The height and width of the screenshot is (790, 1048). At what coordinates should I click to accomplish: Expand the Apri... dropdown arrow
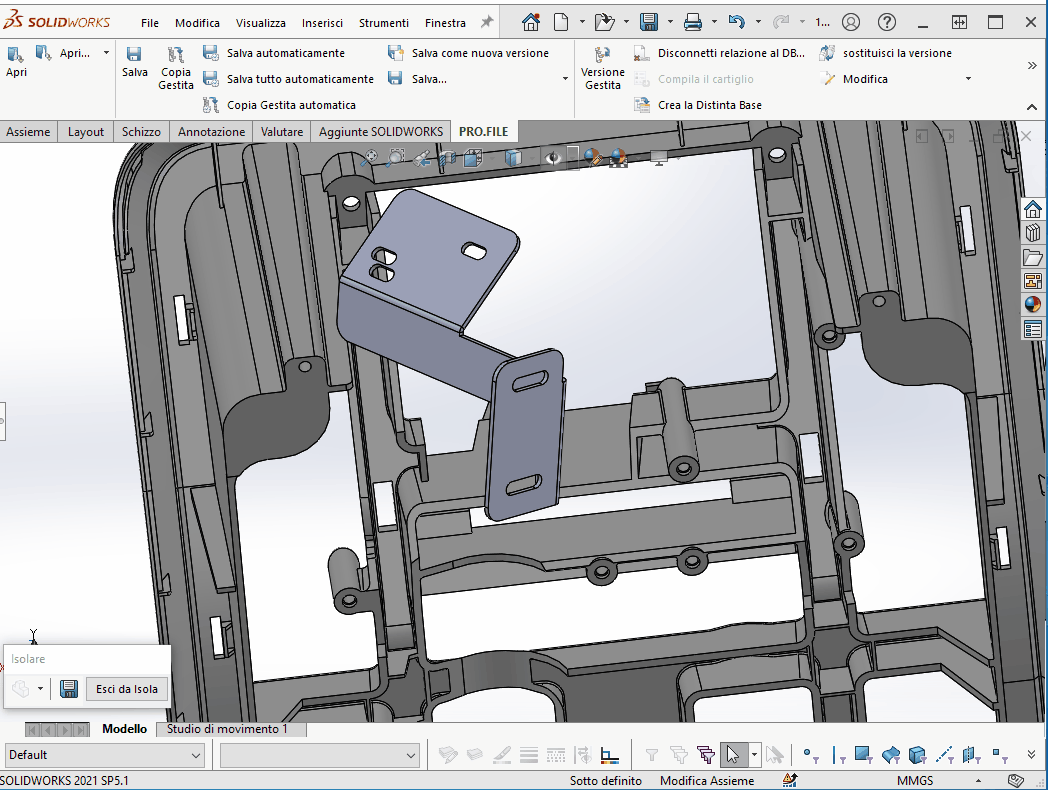106,53
